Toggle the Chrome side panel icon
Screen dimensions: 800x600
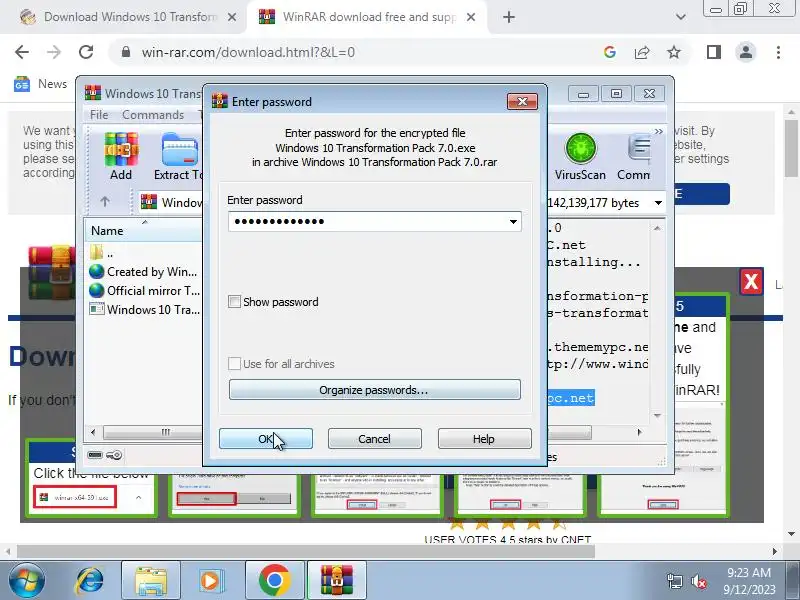[714, 52]
